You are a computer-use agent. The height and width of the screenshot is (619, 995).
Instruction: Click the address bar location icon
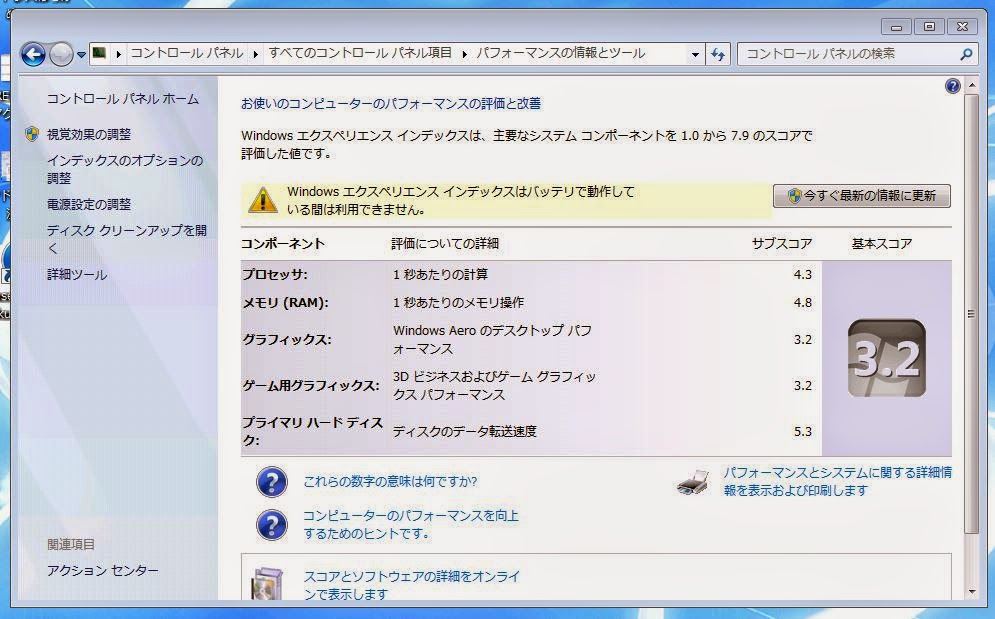coord(99,53)
